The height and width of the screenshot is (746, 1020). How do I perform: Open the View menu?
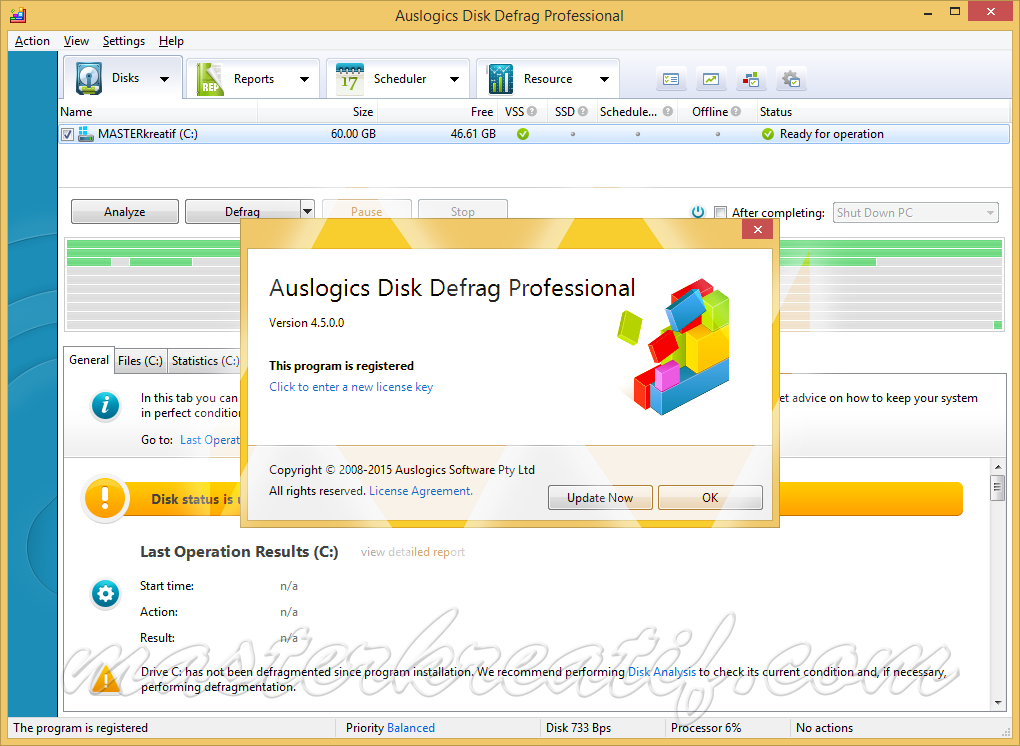(x=76, y=41)
